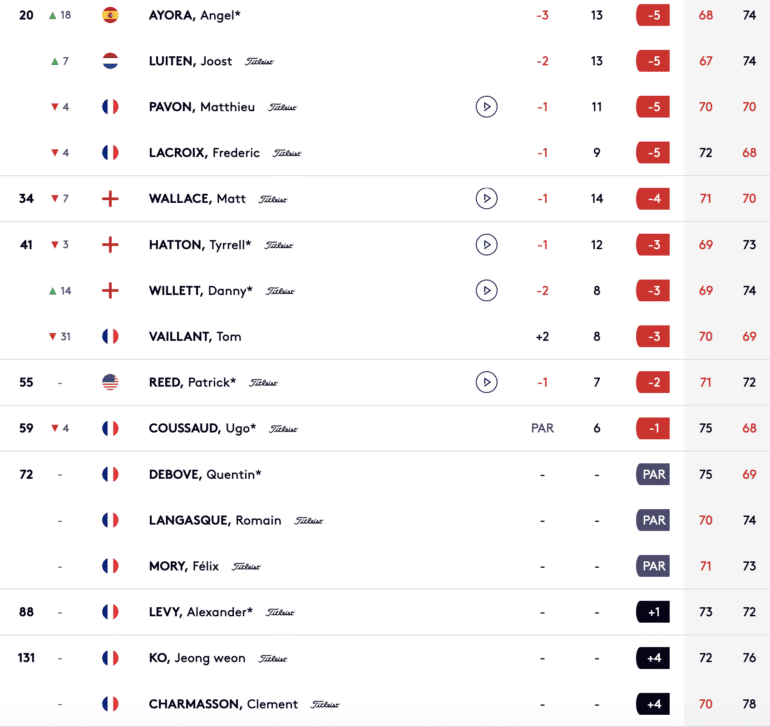Click the Spanish flag icon beside Ayora
The image size is (770, 727).
point(110,15)
